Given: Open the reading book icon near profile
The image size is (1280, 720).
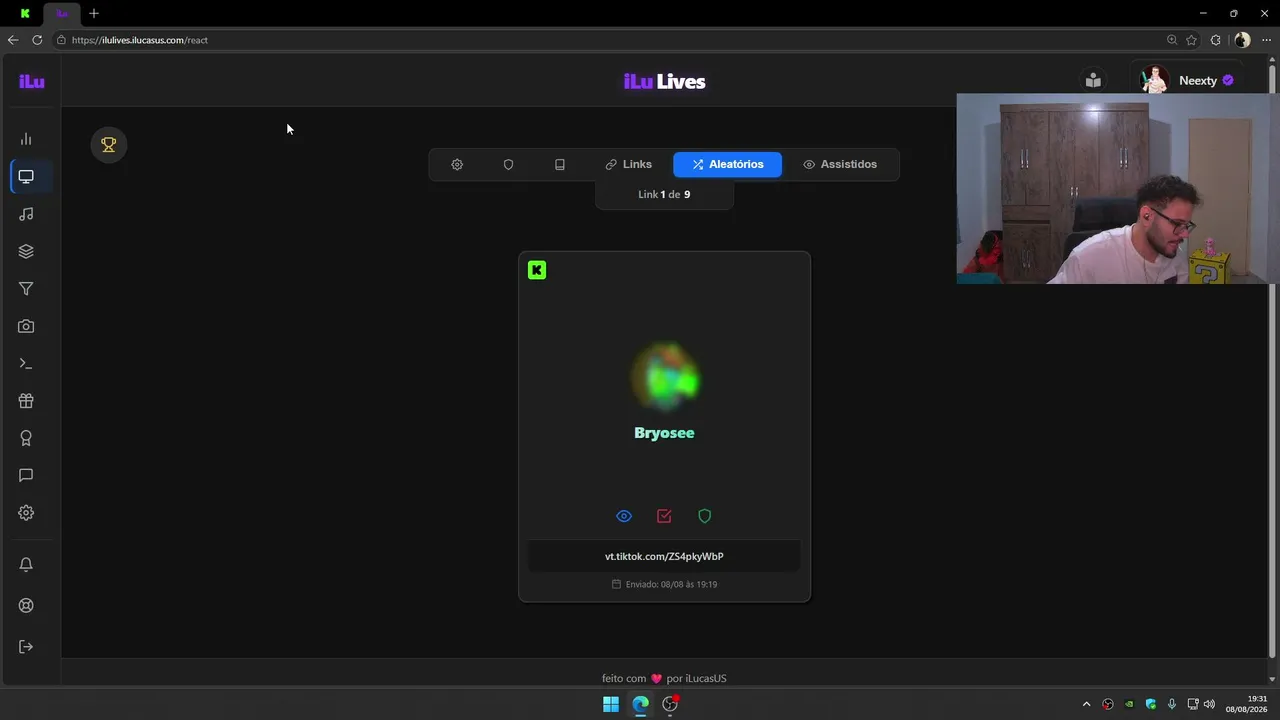Looking at the screenshot, I should pos(1093,81).
